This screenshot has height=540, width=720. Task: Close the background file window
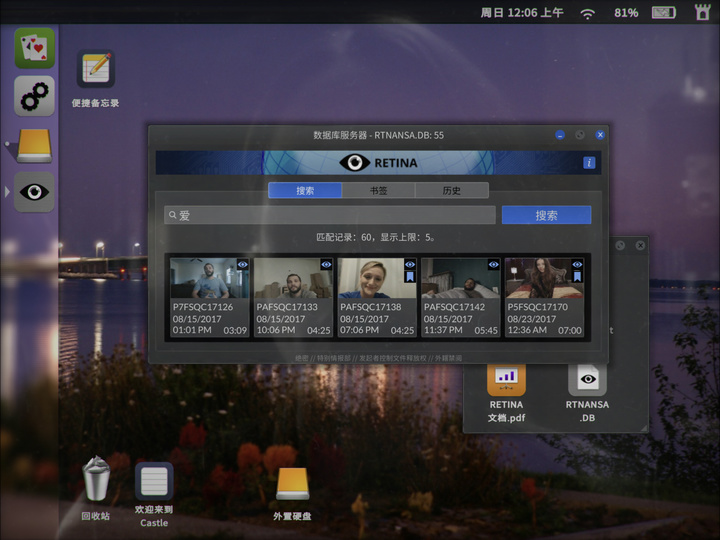coord(640,246)
